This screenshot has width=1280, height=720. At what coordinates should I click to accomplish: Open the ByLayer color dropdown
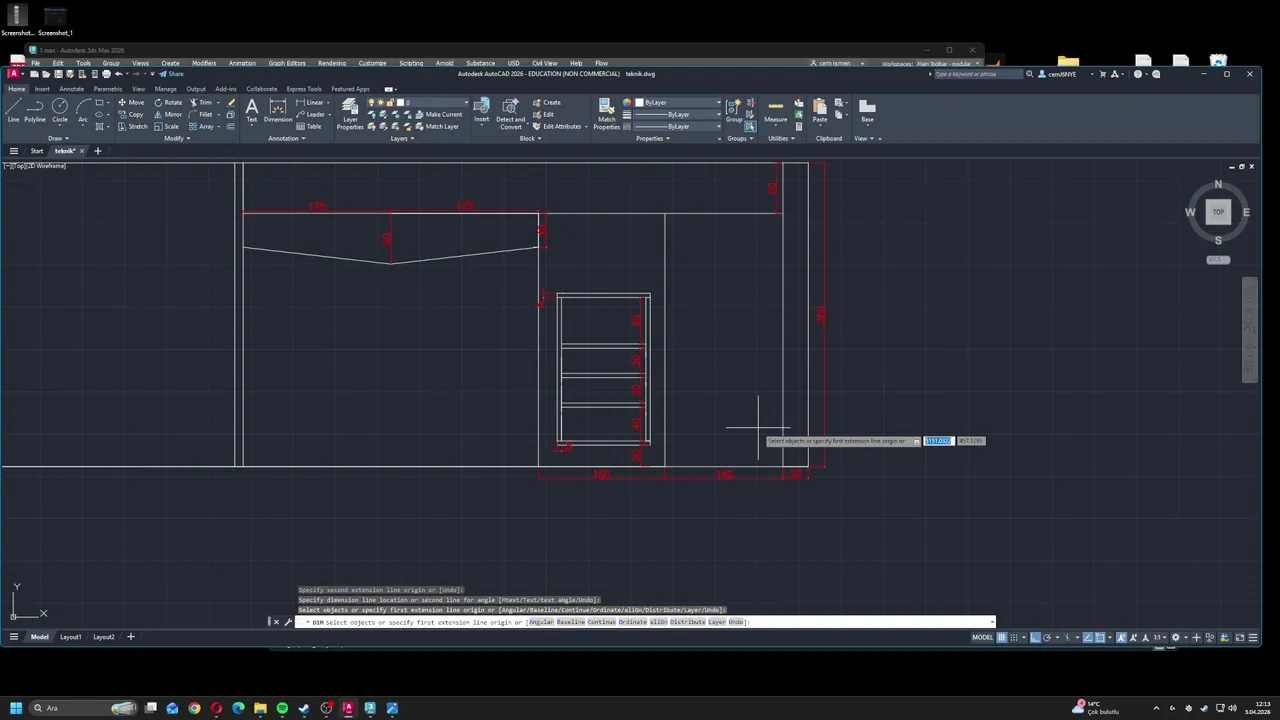pyautogui.click(x=677, y=102)
